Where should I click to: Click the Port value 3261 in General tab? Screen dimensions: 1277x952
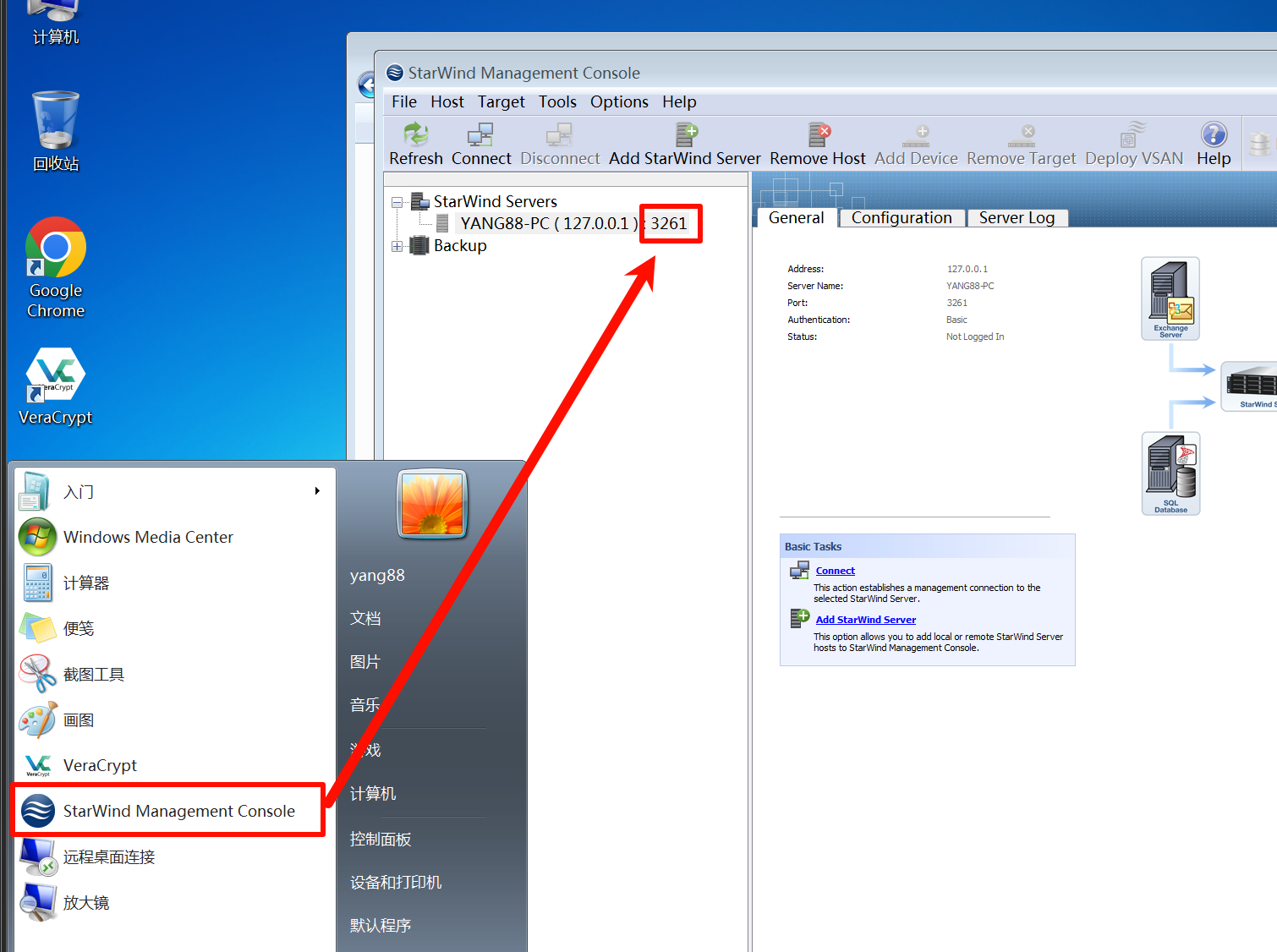pos(956,303)
